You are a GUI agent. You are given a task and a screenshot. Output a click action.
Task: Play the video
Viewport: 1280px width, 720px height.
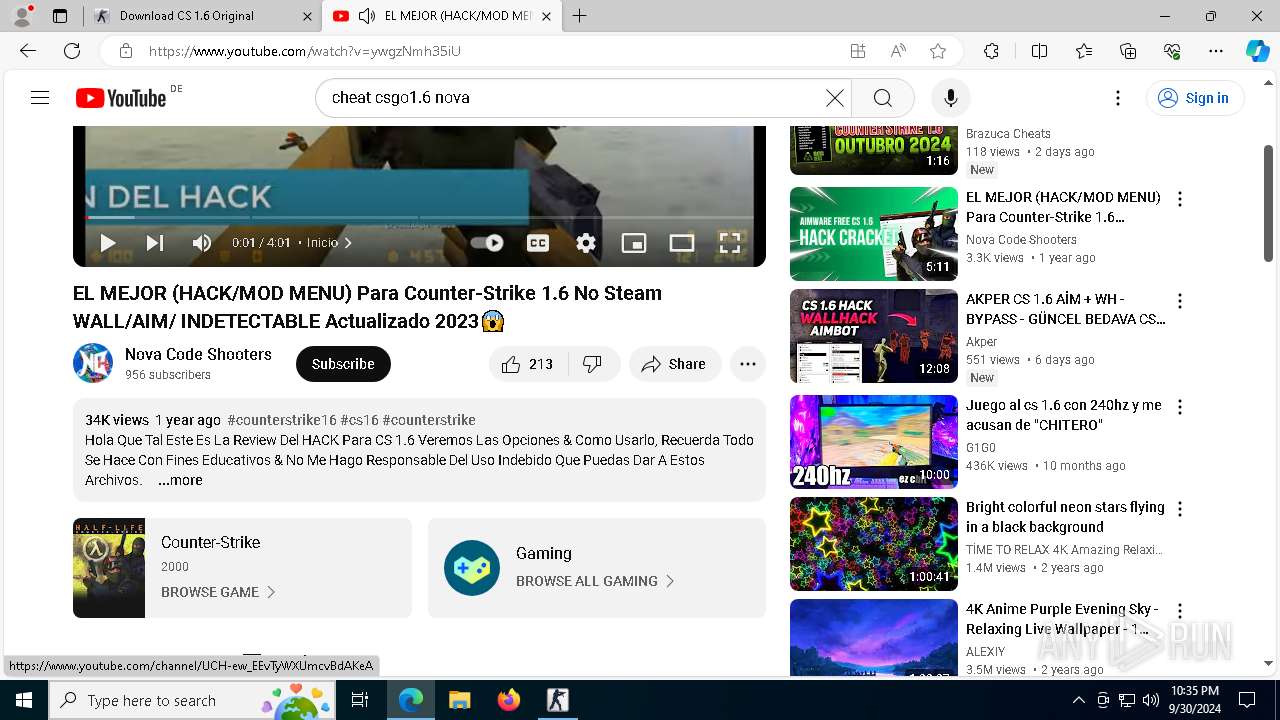[108, 242]
